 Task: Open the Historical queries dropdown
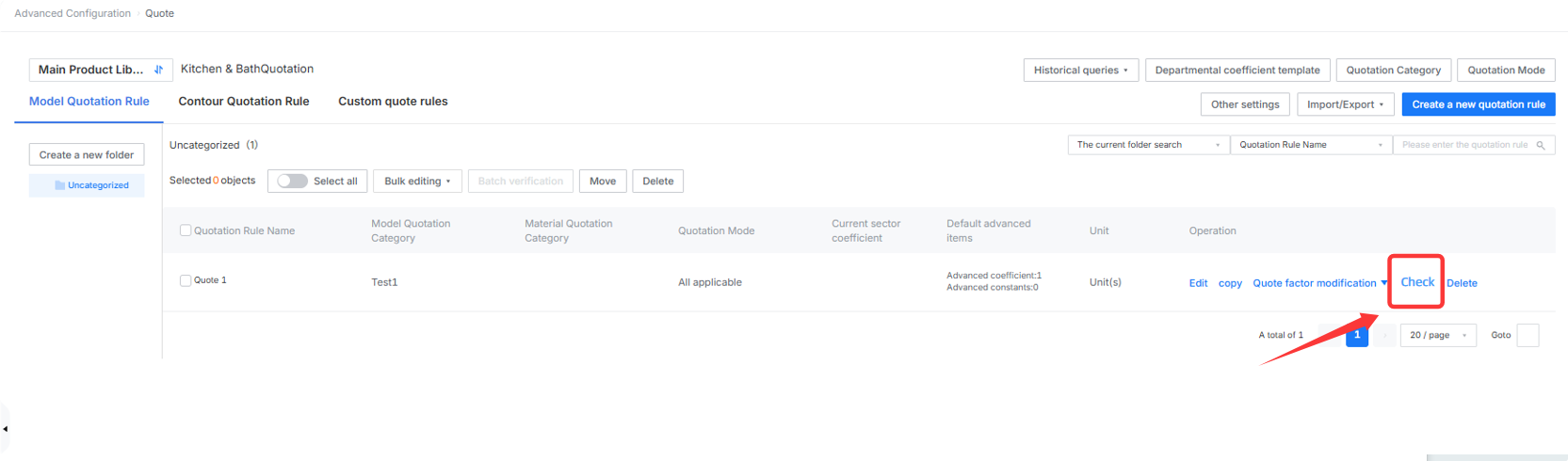1081,70
